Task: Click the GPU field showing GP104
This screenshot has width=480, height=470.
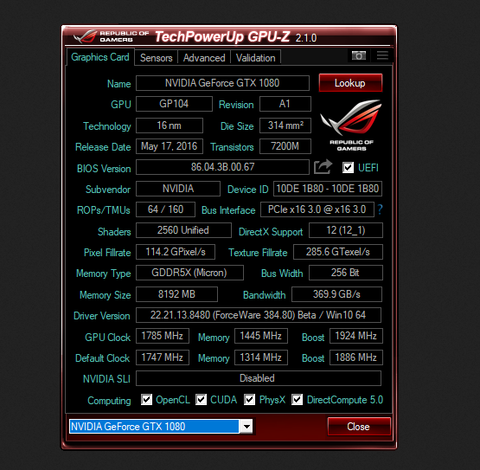Action: [174, 104]
